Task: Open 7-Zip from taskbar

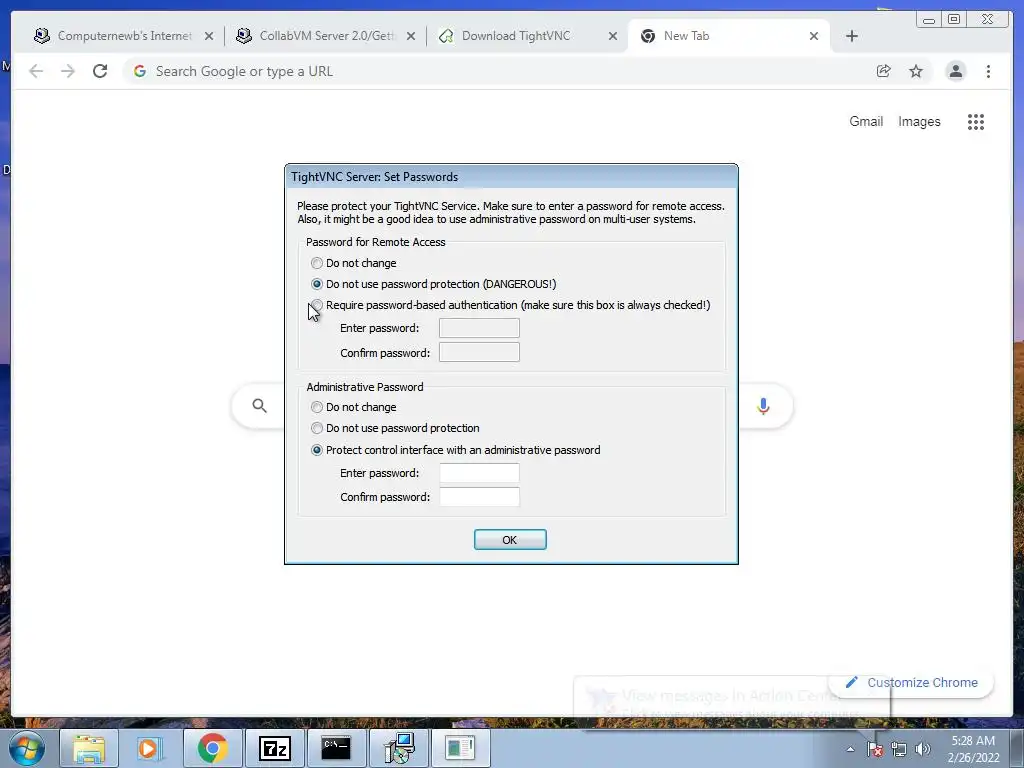Action: coord(274,748)
